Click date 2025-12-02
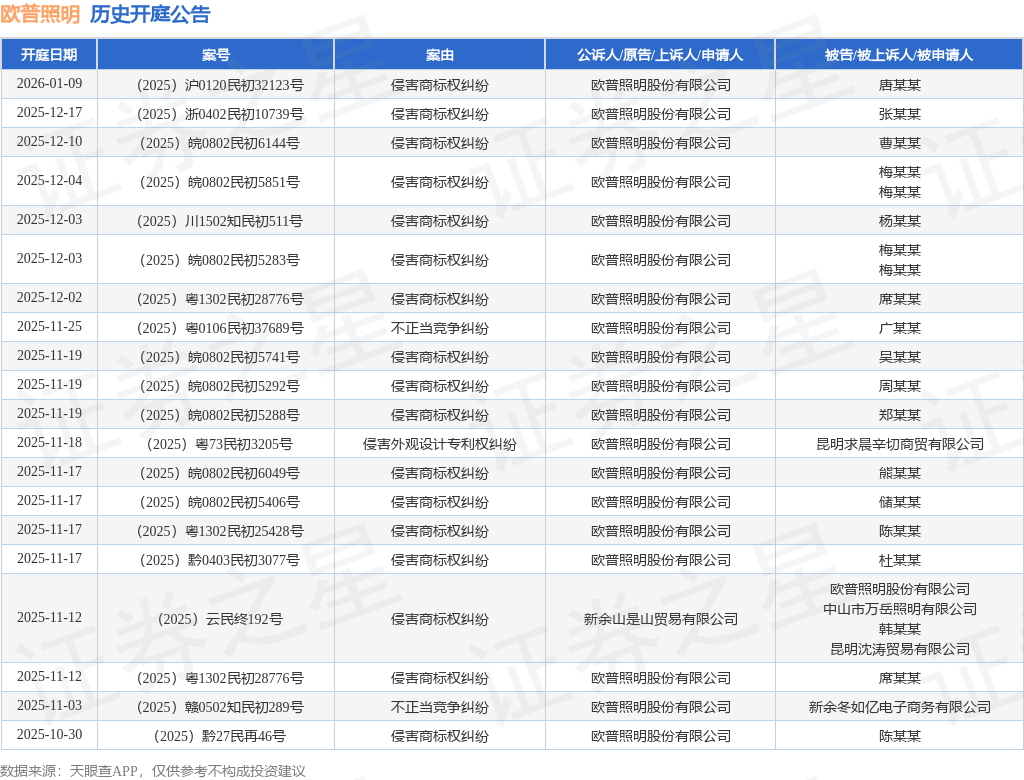 [50, 298]
